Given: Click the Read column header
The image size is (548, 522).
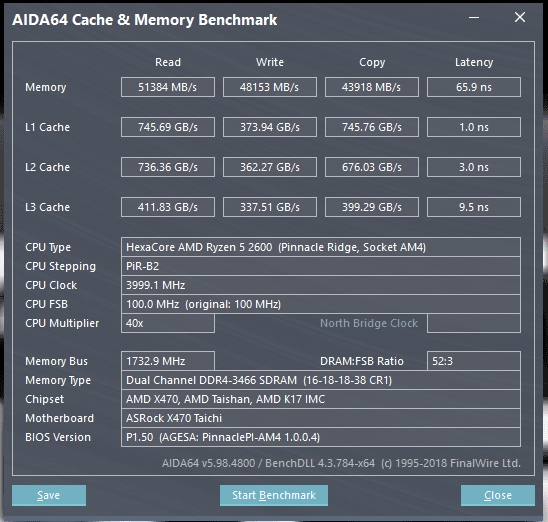Looking at the screenshot, I should click(168, 62).
